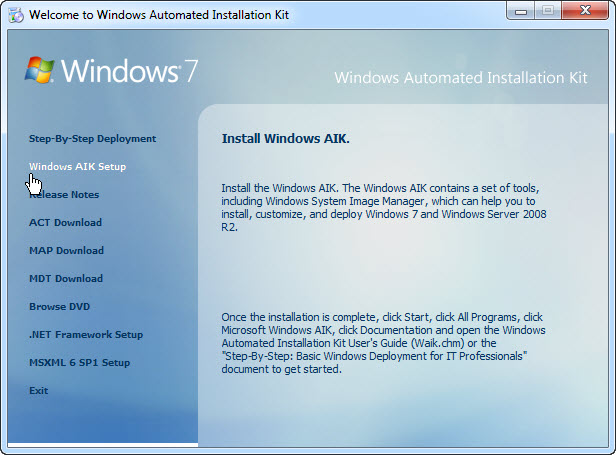
Task: Minimize the installation kit window
Action: click(521, 11)
